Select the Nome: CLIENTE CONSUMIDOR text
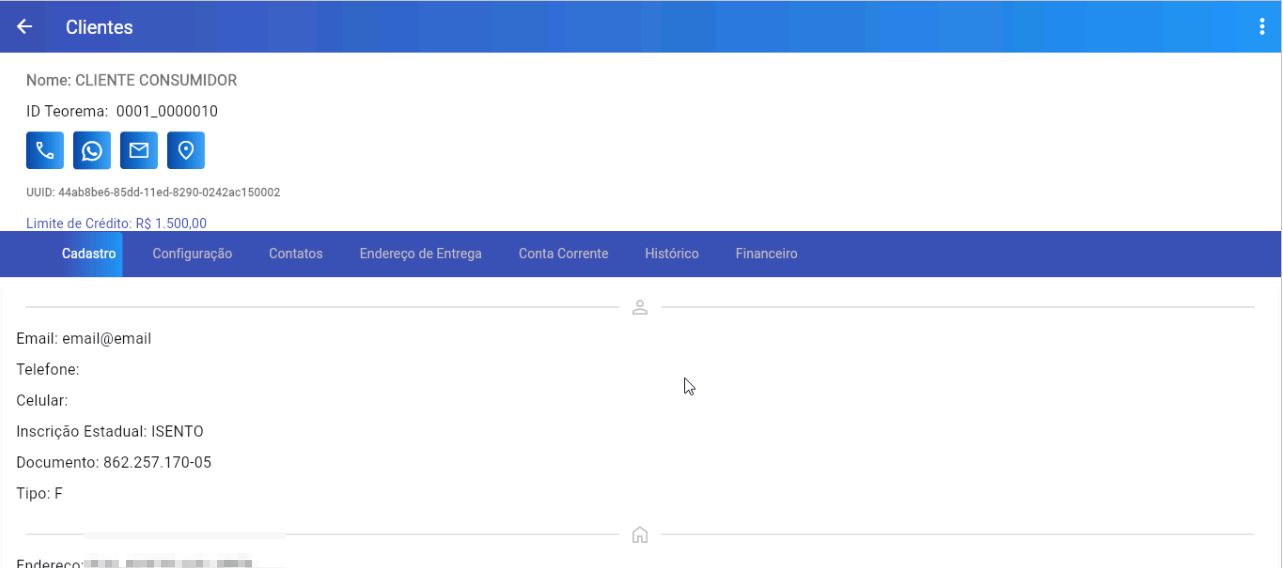This screenshot has height=568, width=1283. pos(132,80)
